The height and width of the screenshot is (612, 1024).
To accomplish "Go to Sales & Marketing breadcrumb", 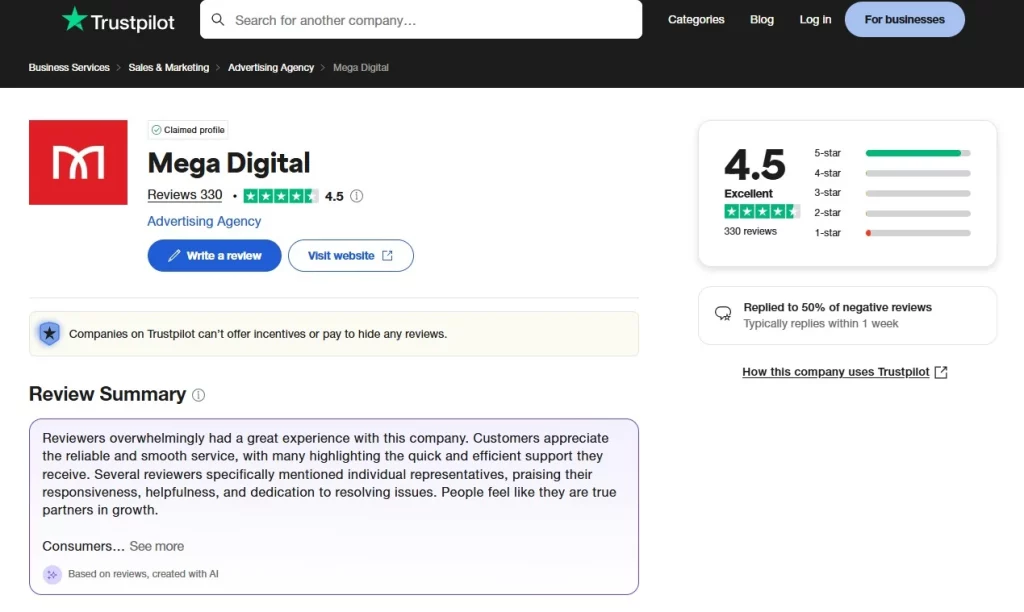I will [168, 68].
